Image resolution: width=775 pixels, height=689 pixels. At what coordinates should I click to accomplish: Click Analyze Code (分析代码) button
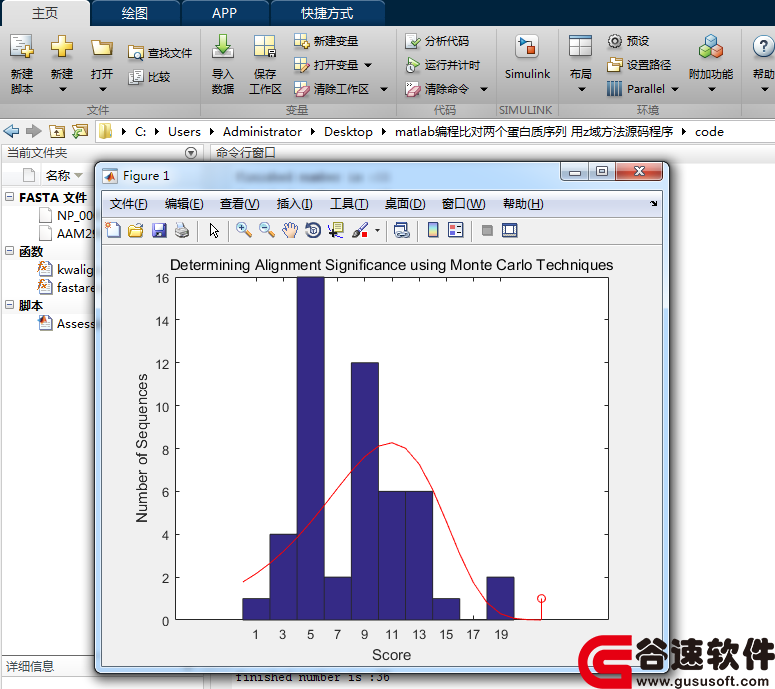click(x=437, y=41)
